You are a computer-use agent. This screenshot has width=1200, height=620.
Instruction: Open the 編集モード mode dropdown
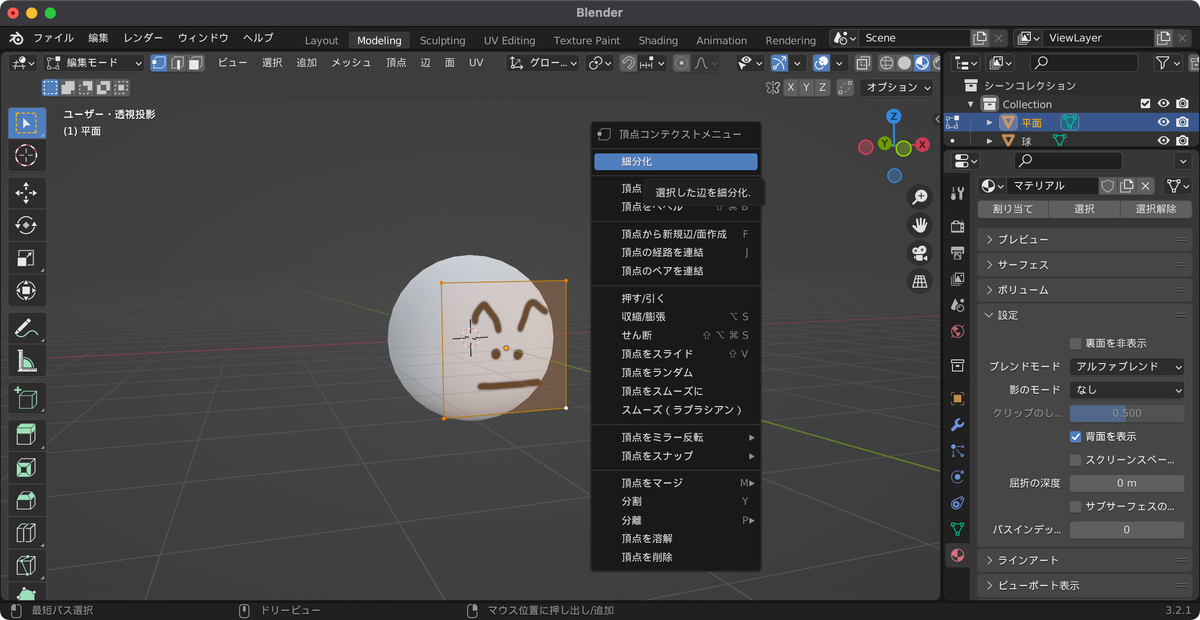[95, 63]
